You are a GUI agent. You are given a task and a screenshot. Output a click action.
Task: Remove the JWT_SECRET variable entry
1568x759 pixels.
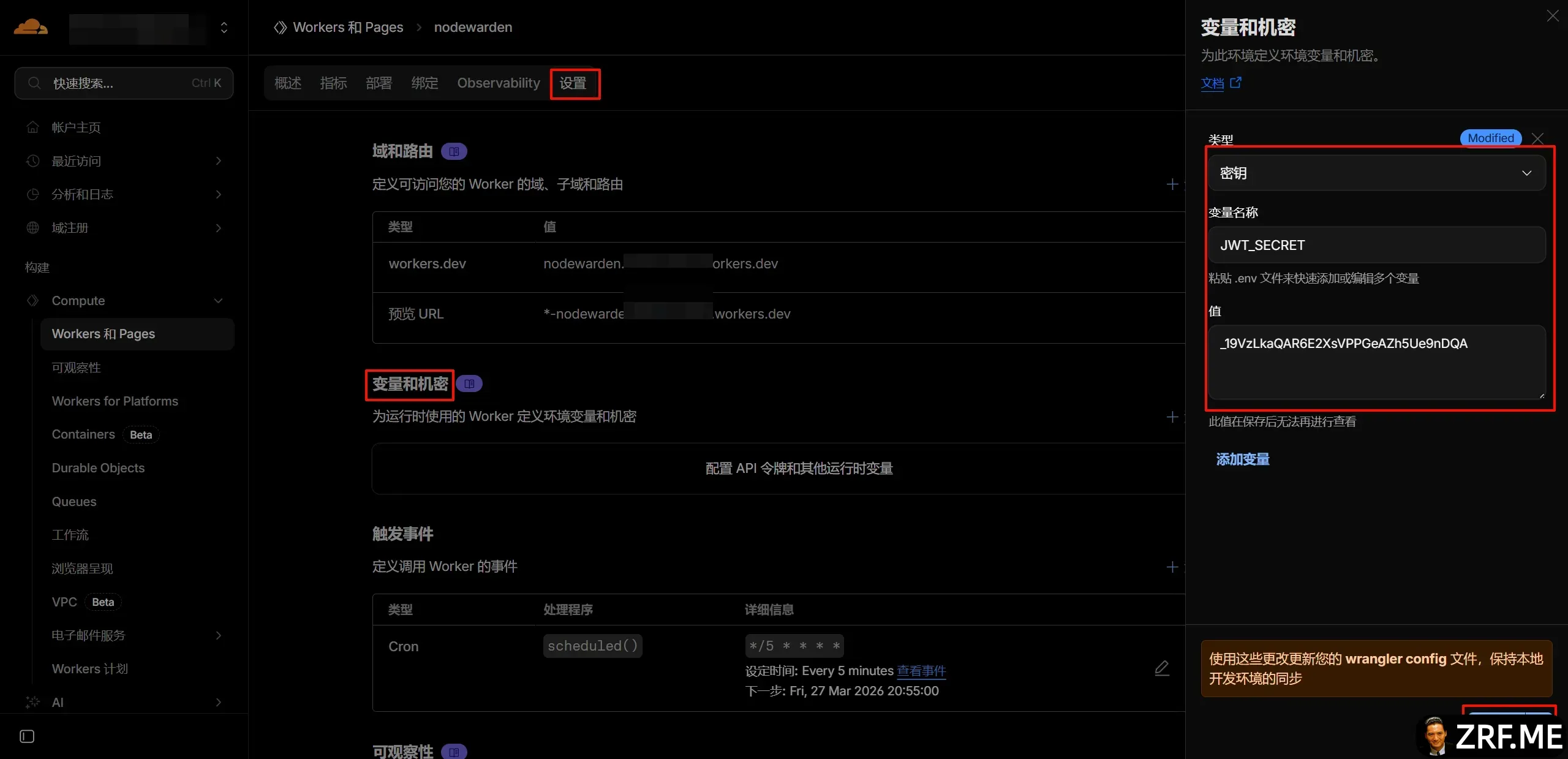coord(1537,138)
